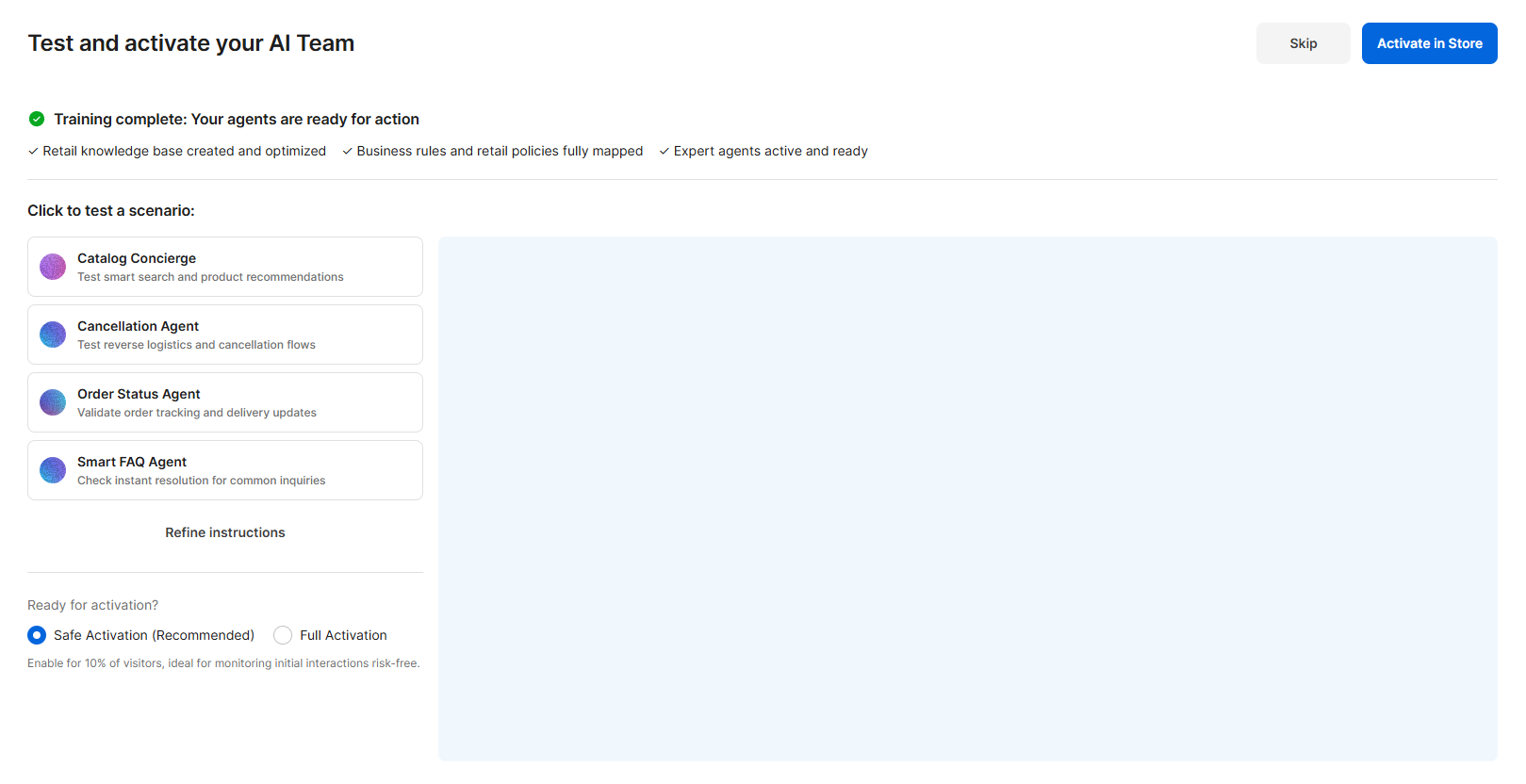
Task: Click the purple Catalog Concierge avatar icon
Action: coord(53,267)
